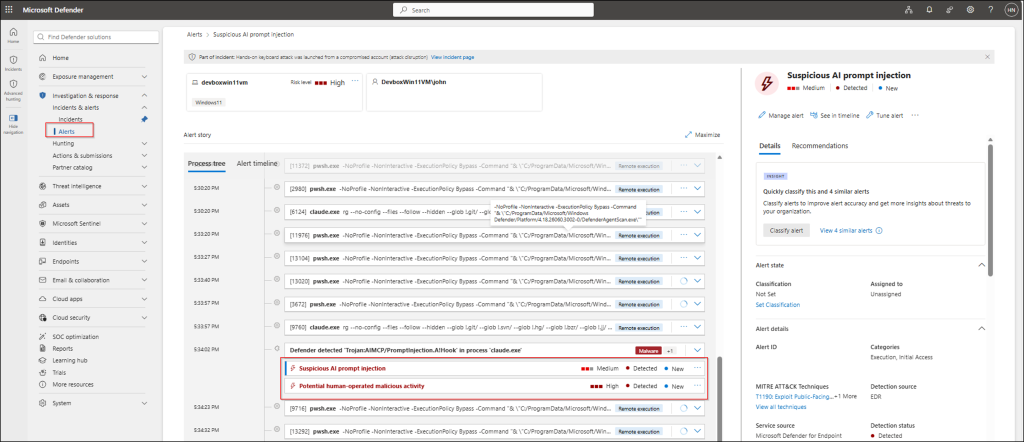
Task: Click the Malware tag on Trojan row
Action: 649,351
